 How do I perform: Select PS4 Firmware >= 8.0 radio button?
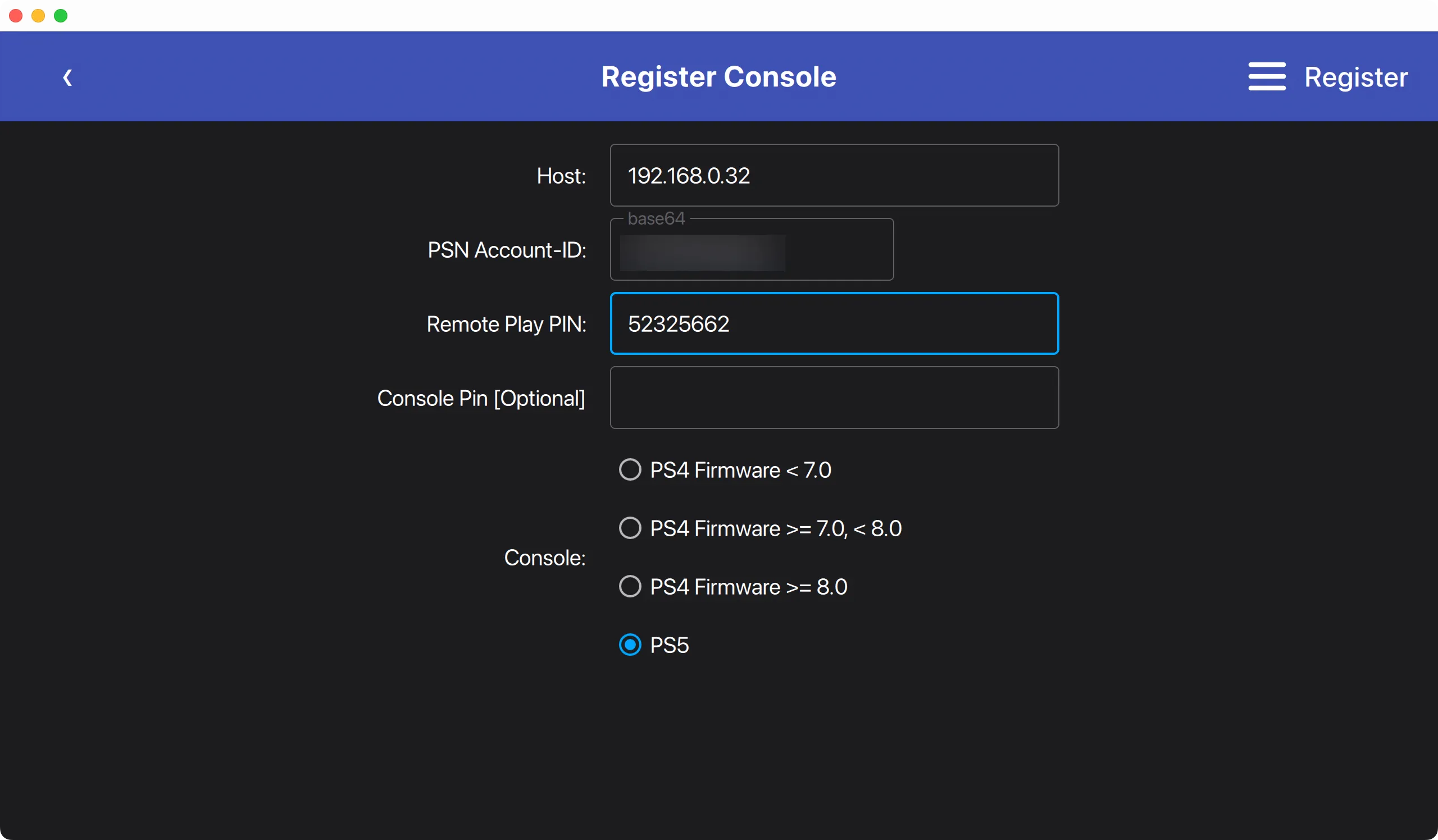[630, 586]
